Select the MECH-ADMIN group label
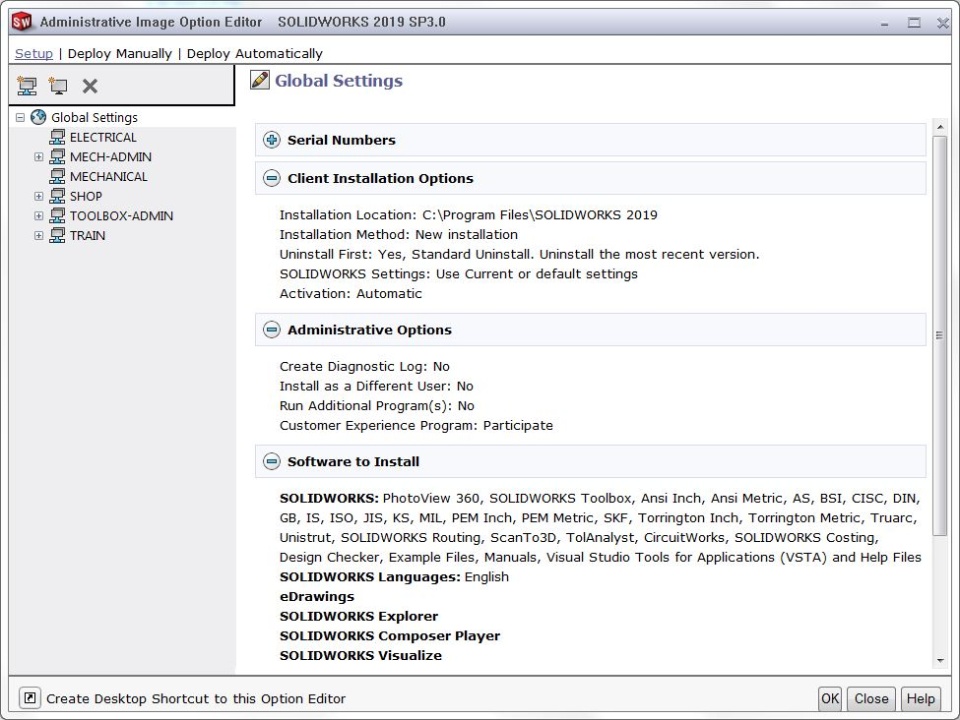 (x=110, y=157)
